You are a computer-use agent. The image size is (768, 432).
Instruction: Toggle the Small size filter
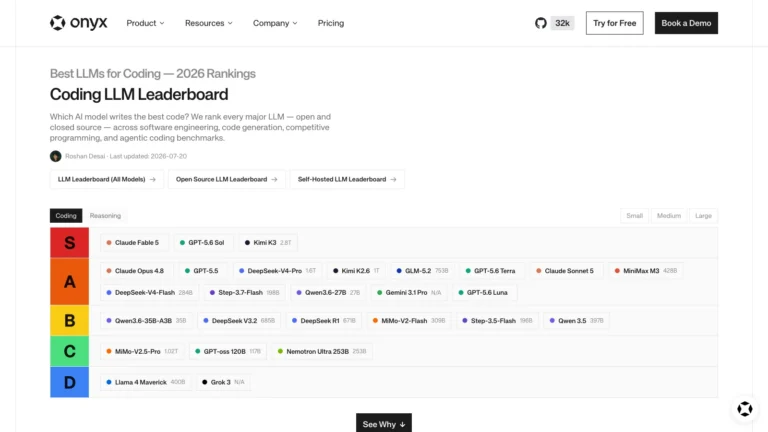(634, 216)
